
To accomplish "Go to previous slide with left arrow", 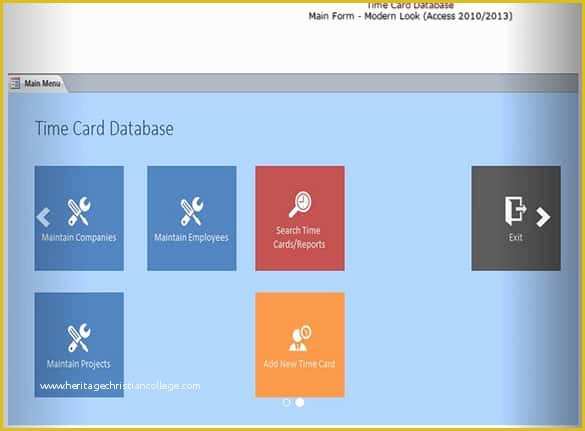I will pyautogui.click(x=44, y=218).
